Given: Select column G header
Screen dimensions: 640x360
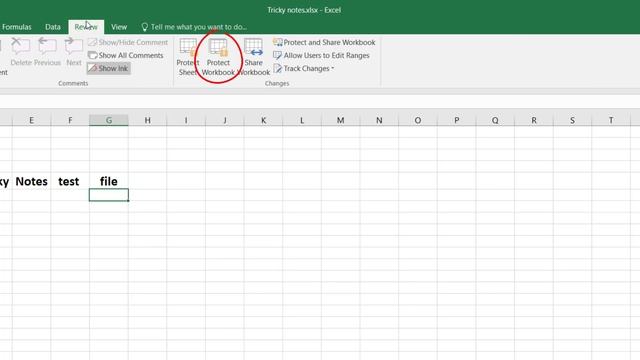Looking at the screenshot, I should click(x=109, y=120).
